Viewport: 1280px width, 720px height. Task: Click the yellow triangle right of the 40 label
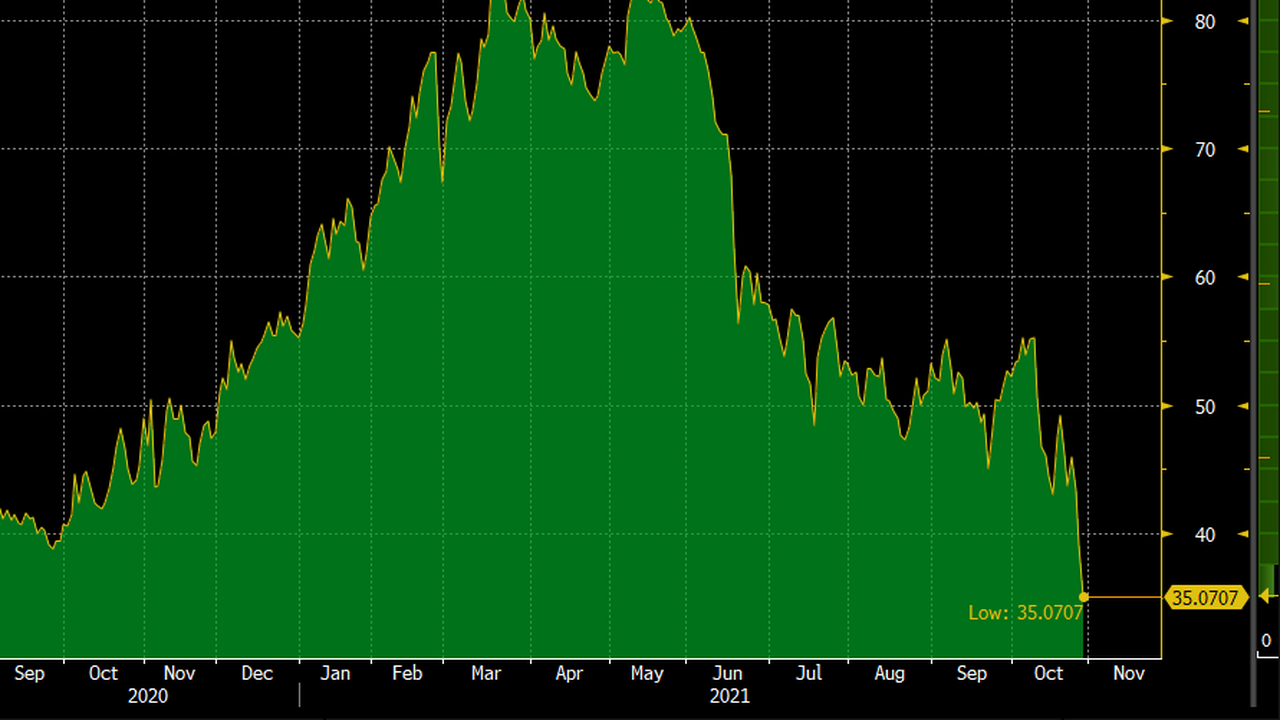[1243, 534]
